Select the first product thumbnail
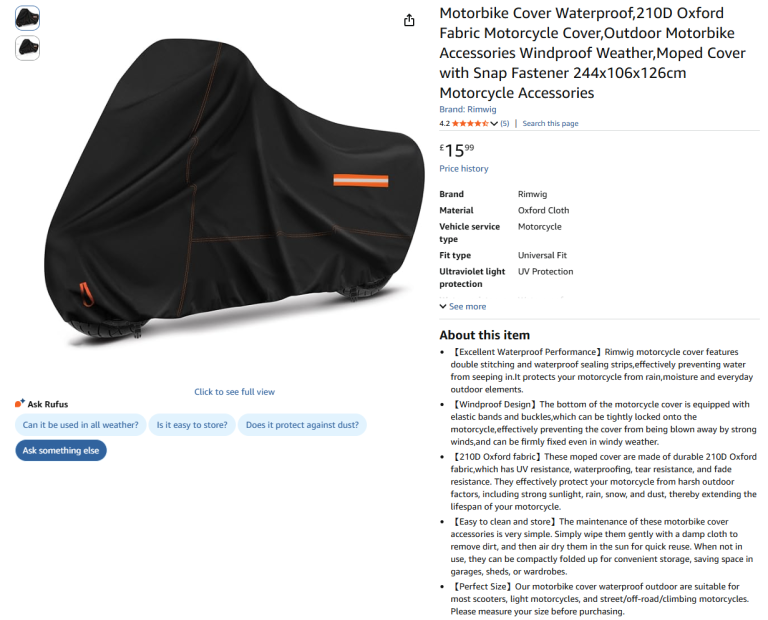The width and height of the screenshot is (768, 620). click(27, 18)
